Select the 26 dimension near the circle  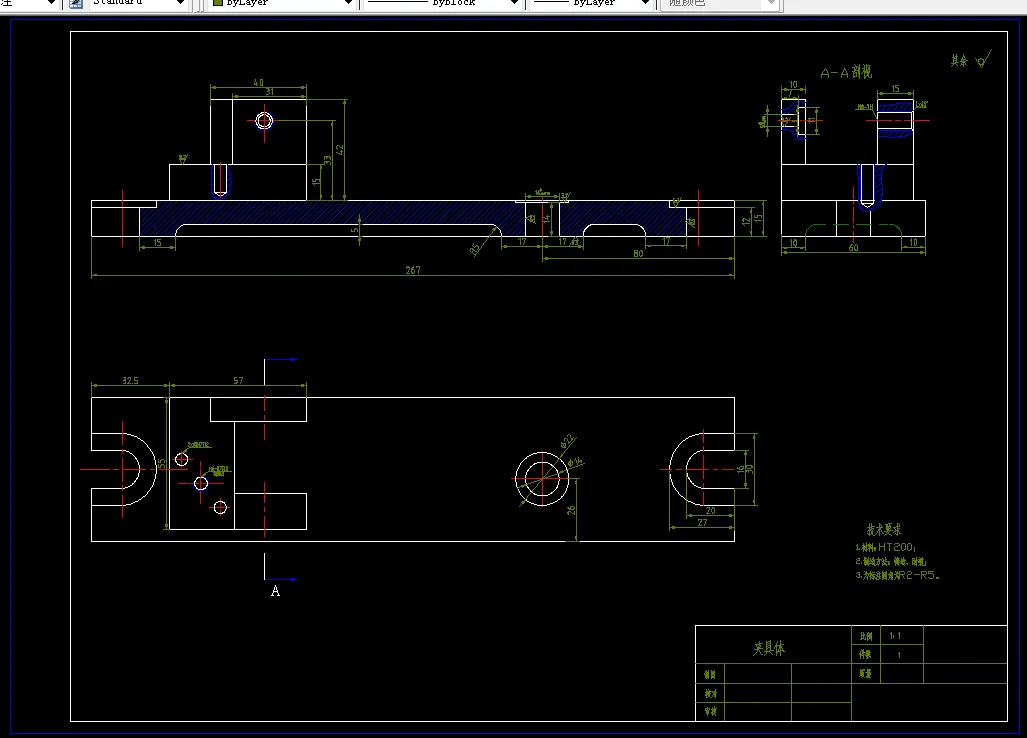pos(570,509)
